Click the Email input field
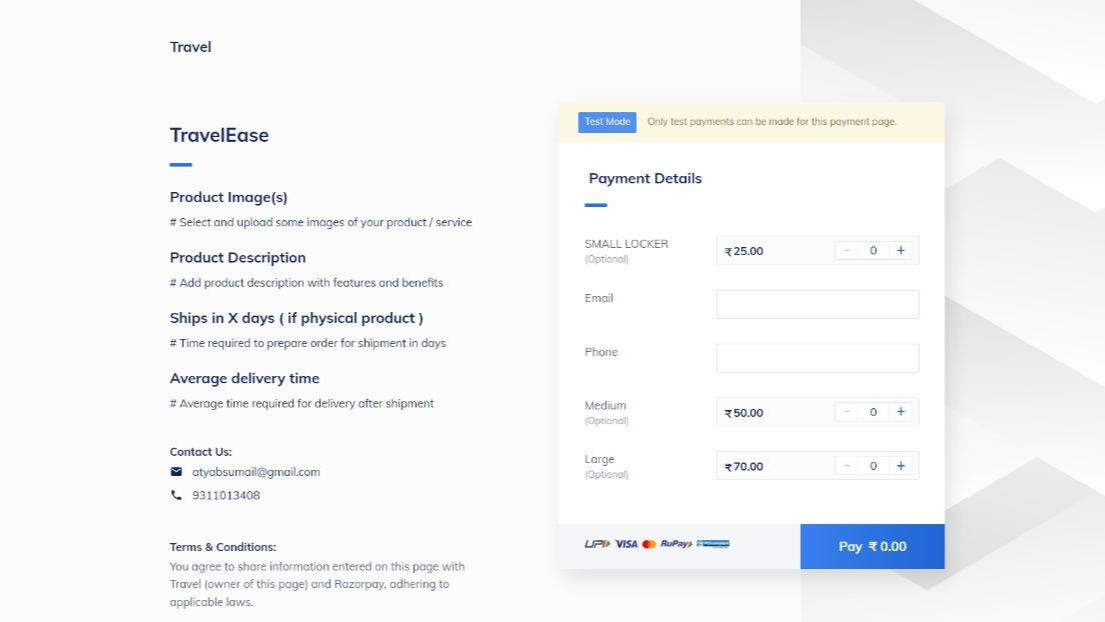The width and height of the screenshot is (1105, 622). 817,304
